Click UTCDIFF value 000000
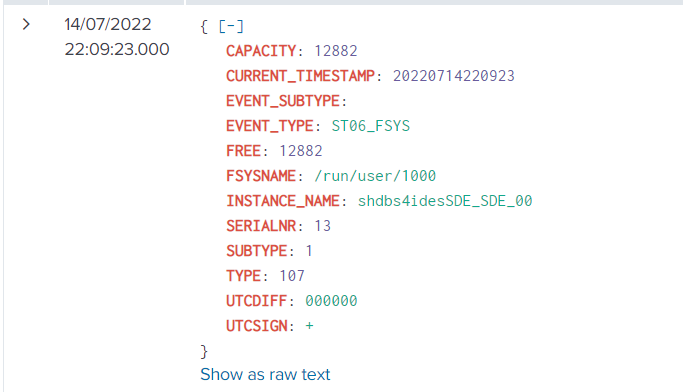This screenshot has height=392, width=683. point(331,301)
